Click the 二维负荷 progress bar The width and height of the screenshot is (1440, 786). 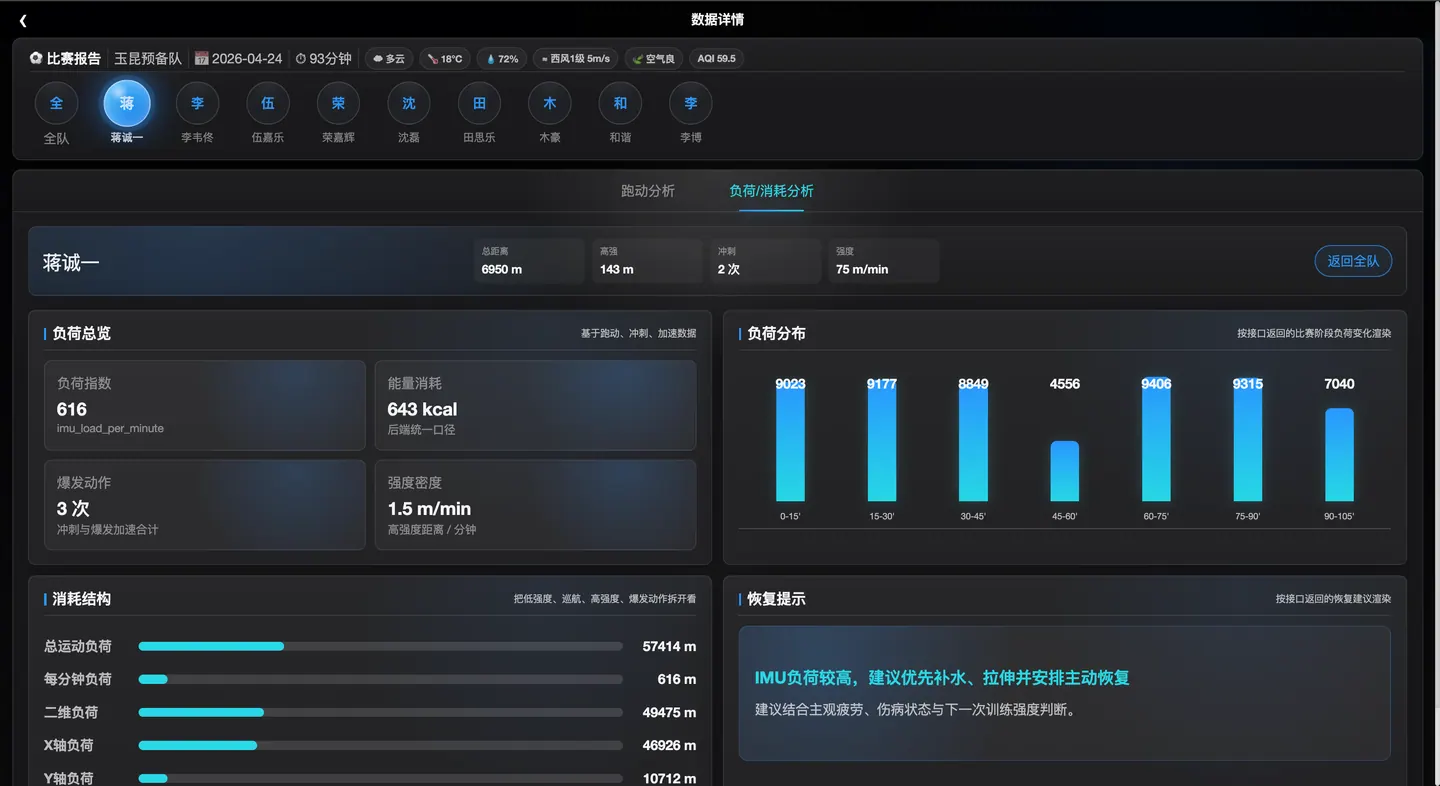coord(380,713)
